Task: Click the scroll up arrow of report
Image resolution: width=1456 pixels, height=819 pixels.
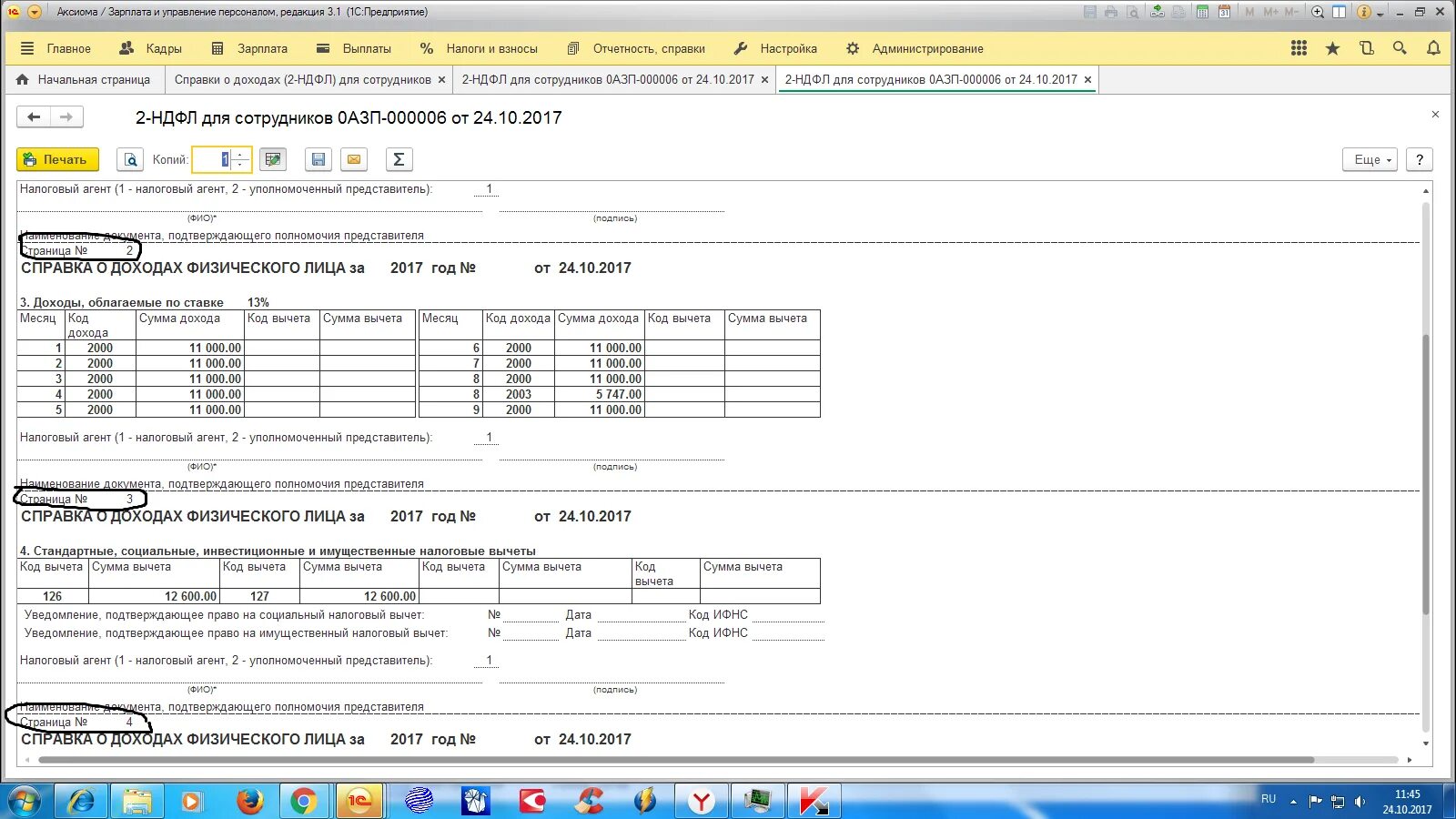Action: point(1426,190)
